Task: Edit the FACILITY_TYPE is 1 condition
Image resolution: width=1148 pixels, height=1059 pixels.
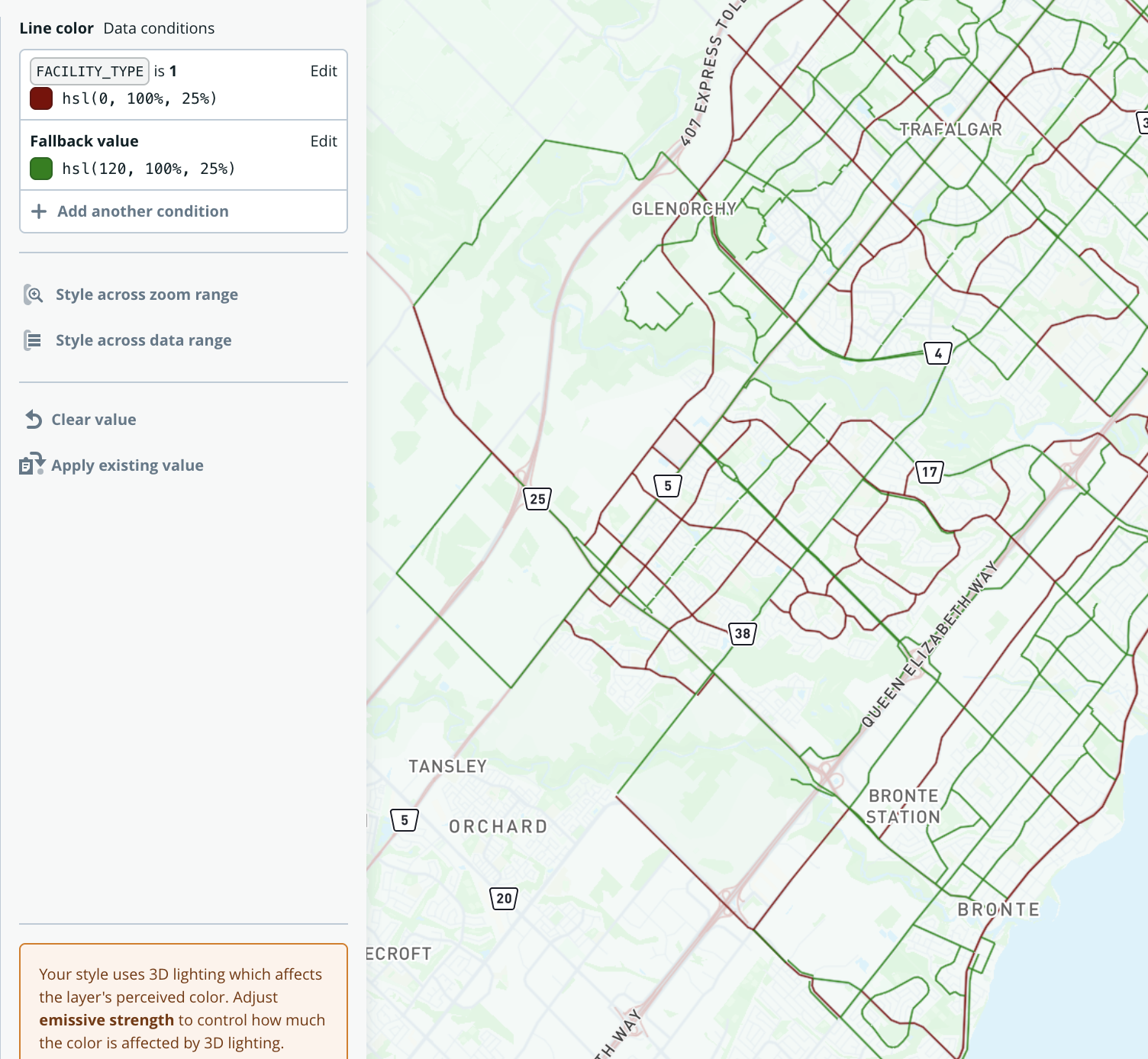Action: [x=323, y=71]
